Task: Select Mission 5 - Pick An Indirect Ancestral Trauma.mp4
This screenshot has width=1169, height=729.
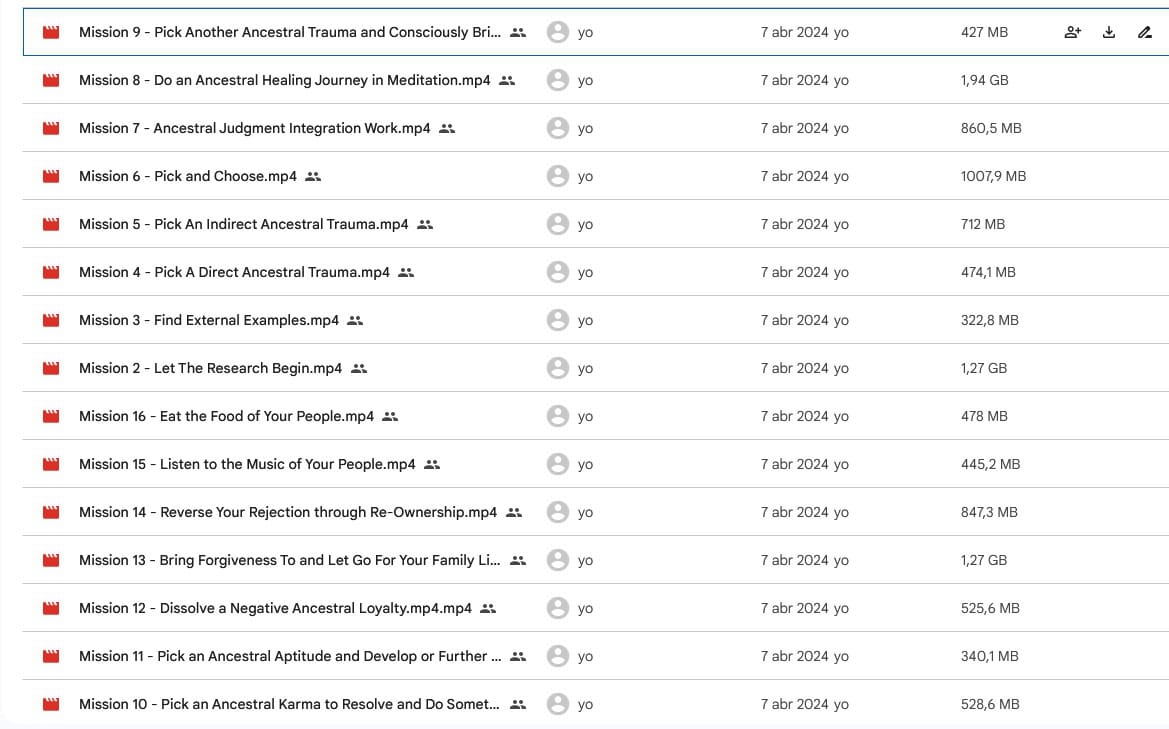Action: click(243, 224)
